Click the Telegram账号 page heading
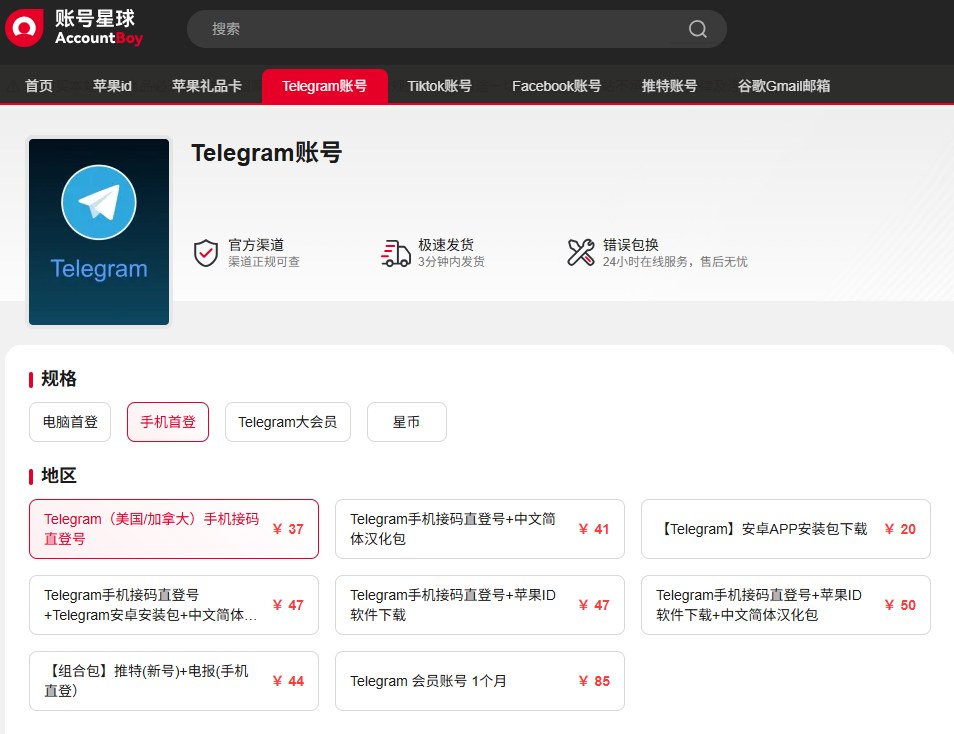 (266, 152)
